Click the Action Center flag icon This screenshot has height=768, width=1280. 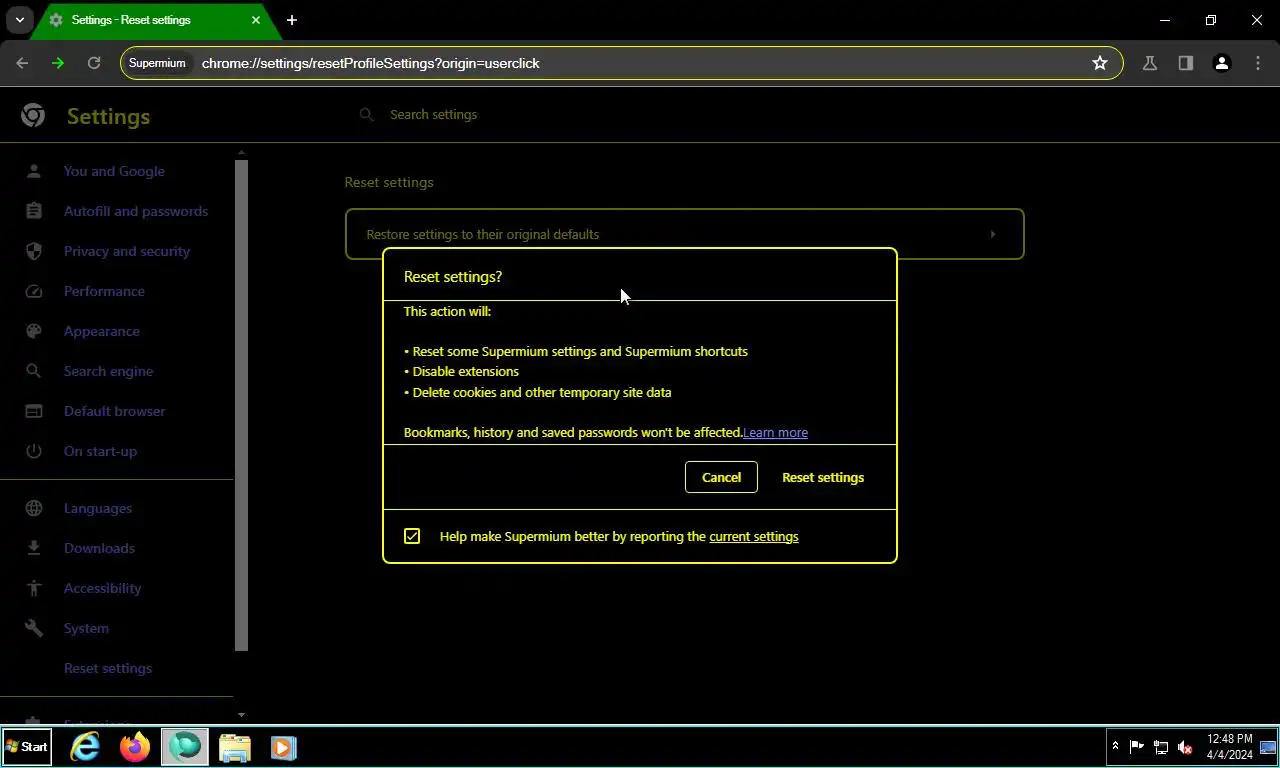pos(1137,747)
